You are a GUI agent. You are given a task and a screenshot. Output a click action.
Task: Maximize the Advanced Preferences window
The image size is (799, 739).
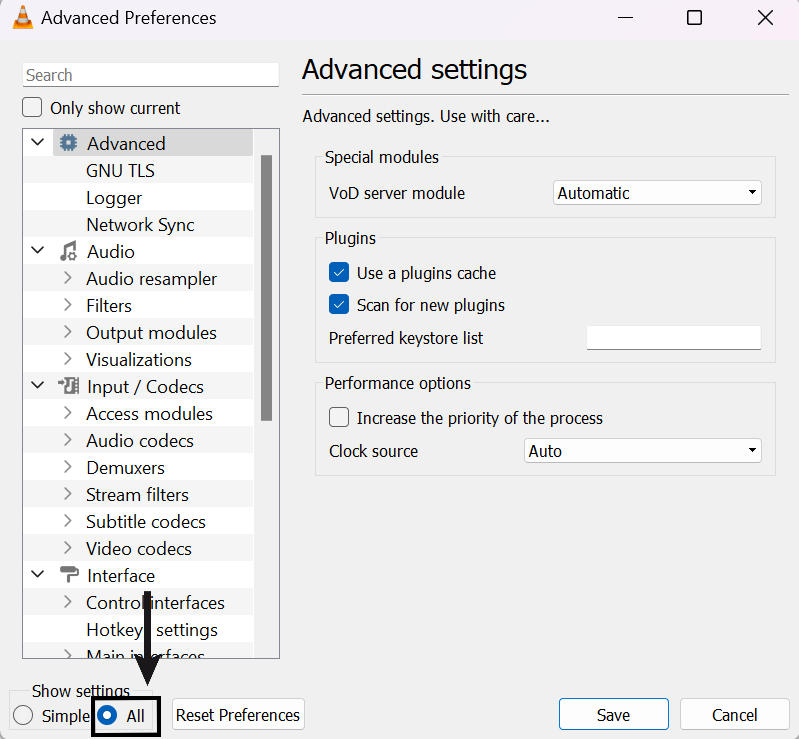coord(694,18)
